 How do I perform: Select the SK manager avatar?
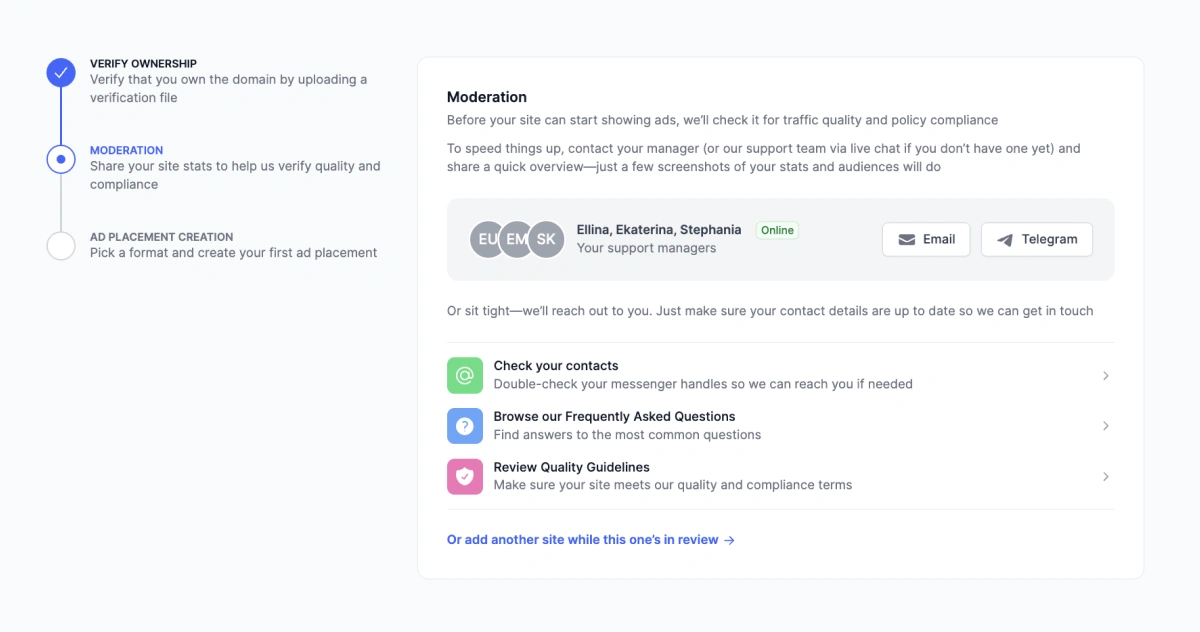click(x=547, y=239)
